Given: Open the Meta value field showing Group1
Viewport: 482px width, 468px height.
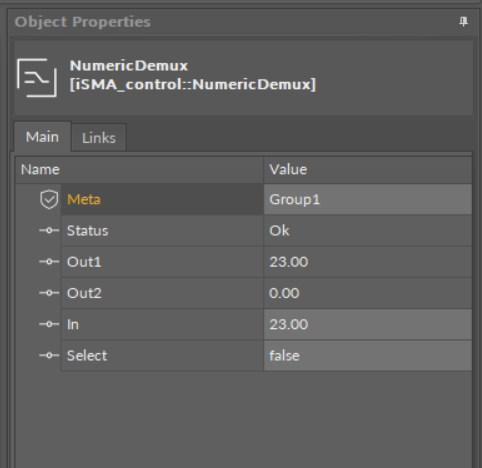Looking at the screenshot, I should tap(368, 199).
